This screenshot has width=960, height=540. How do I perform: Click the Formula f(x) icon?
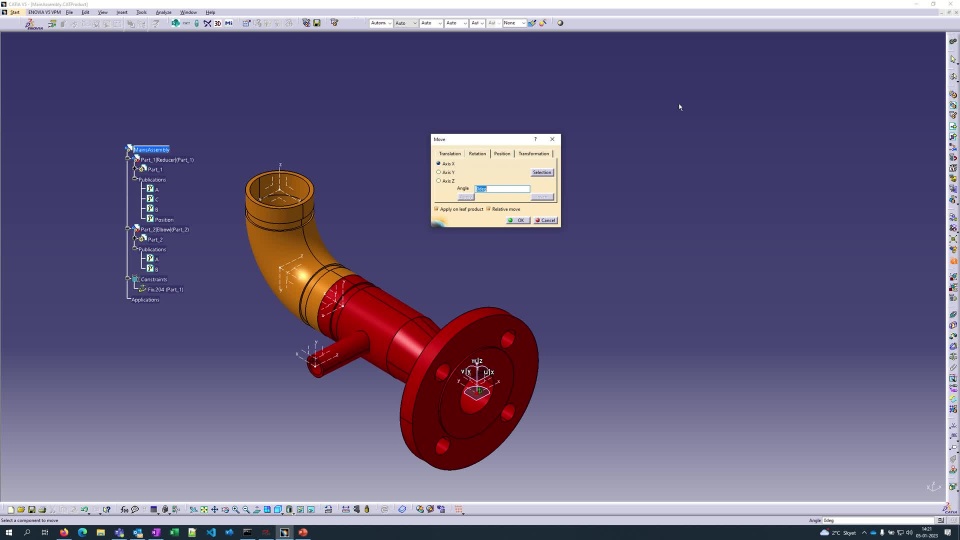124,509
